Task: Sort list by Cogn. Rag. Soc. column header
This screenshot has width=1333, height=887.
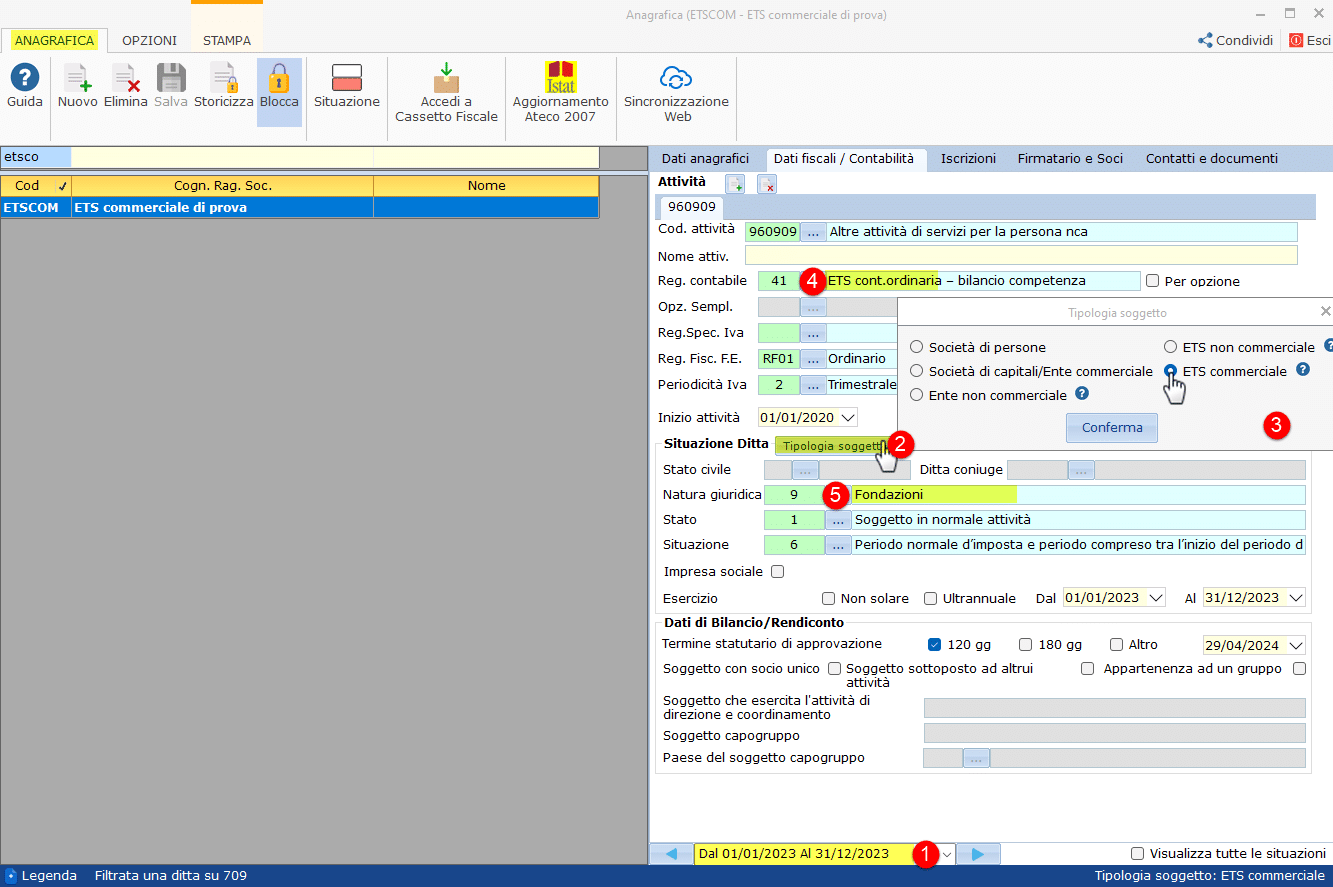Action: click(223, 185)
